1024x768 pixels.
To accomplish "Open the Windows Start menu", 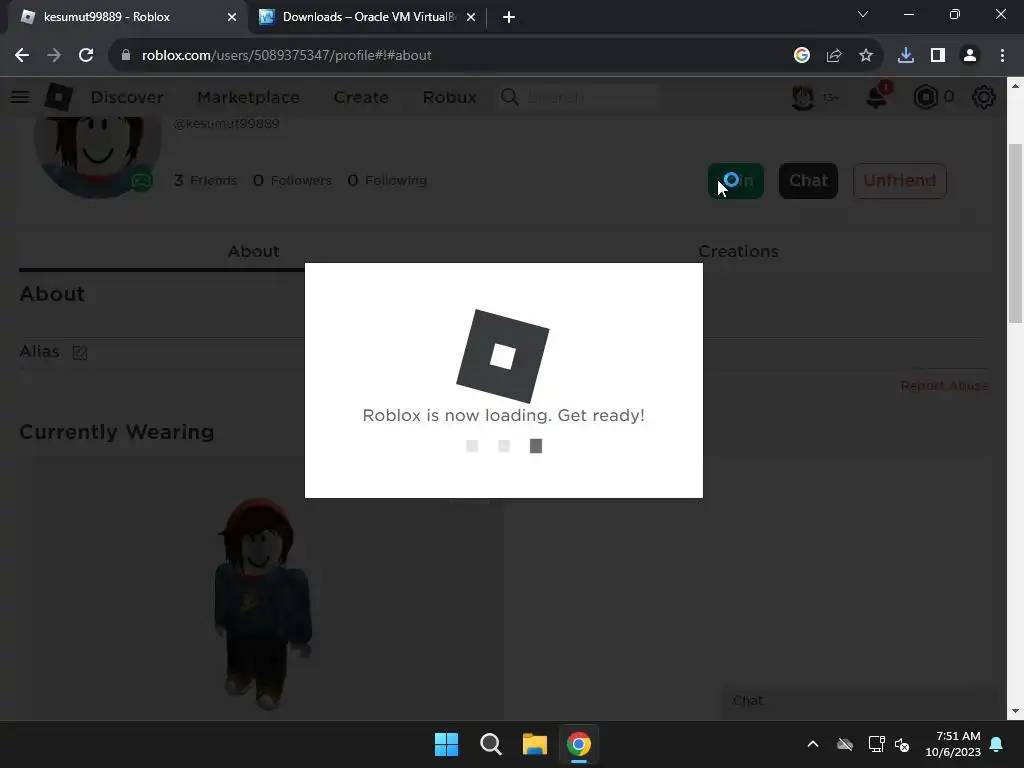I will (x=447, y=744).
